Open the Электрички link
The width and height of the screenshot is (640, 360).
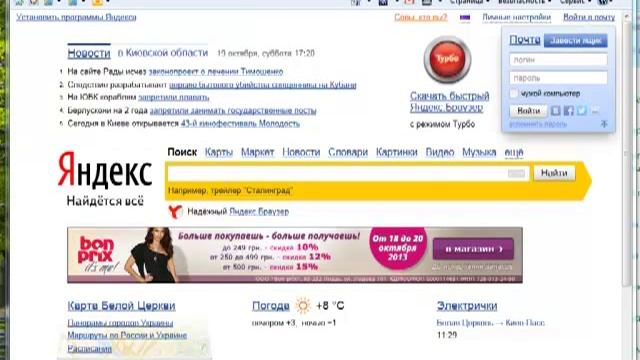pos(467,306)
